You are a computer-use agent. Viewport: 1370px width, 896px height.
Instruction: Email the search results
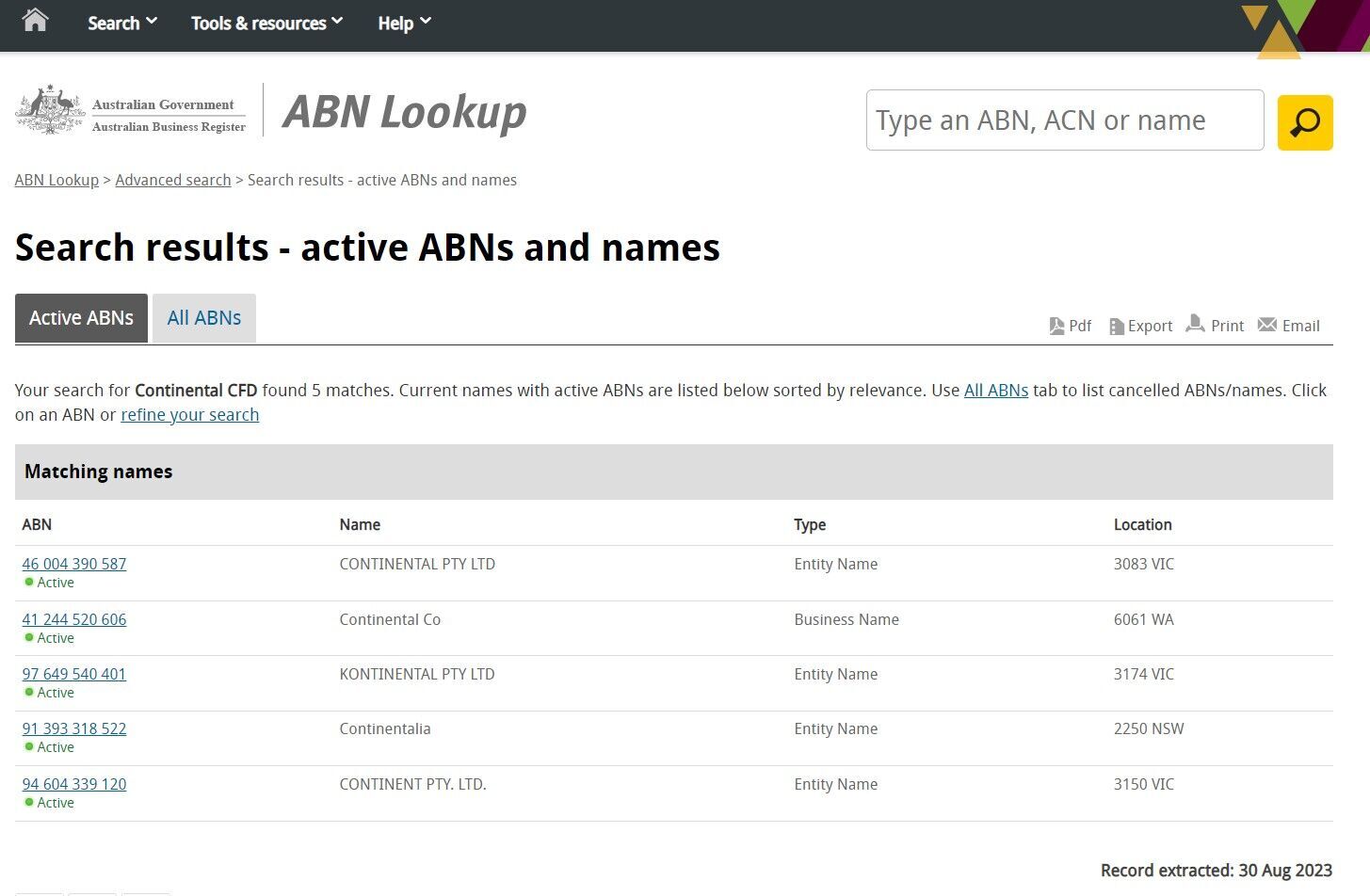[x=1289, y=326]
